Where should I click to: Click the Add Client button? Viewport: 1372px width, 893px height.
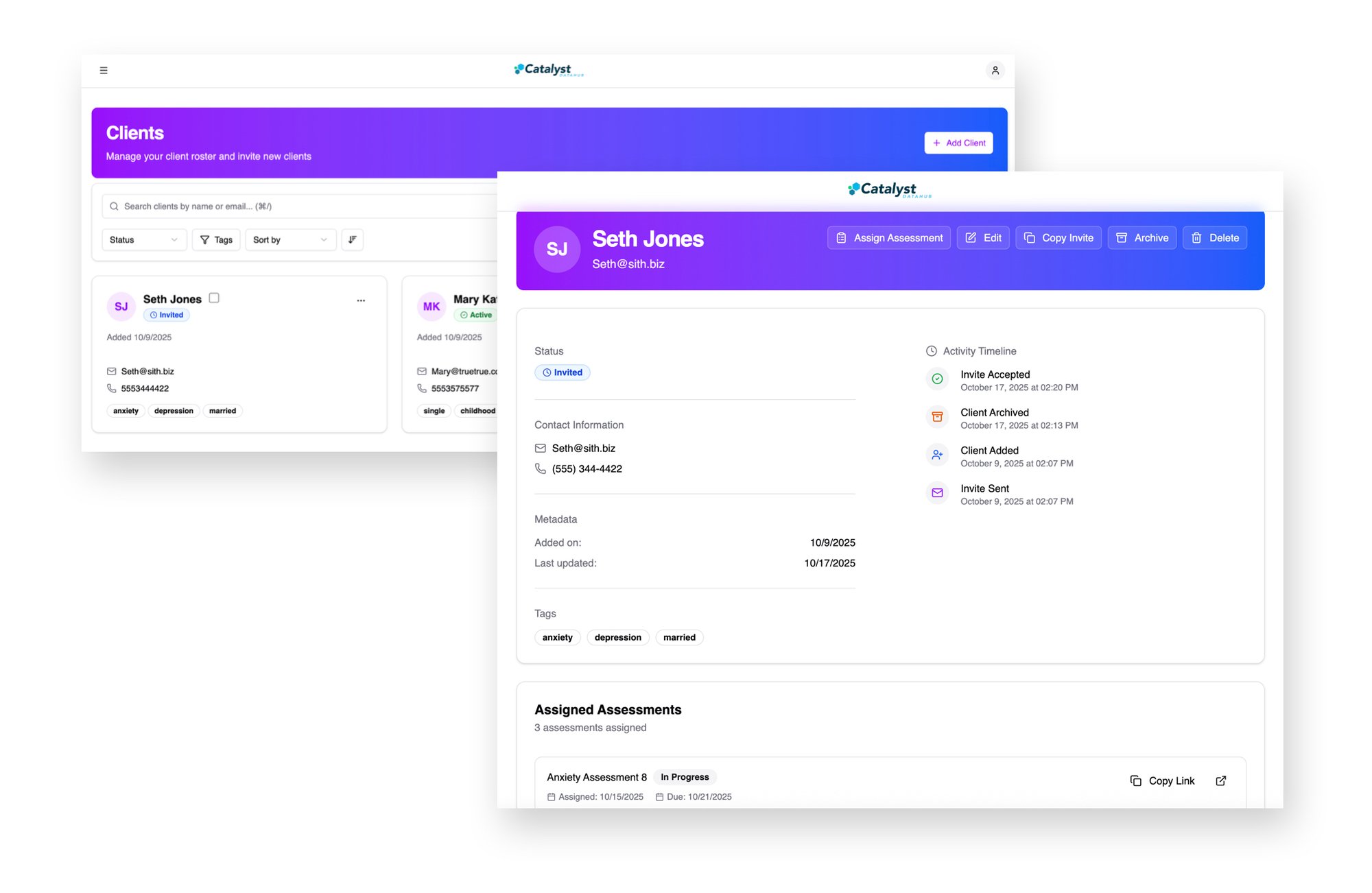pyautogui.click(x=958, y=143)
